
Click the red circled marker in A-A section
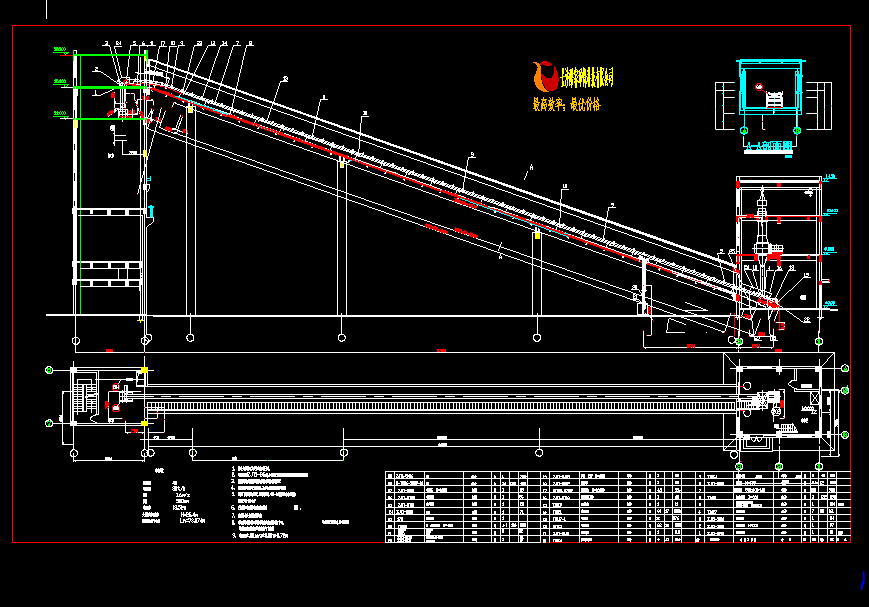759,87
